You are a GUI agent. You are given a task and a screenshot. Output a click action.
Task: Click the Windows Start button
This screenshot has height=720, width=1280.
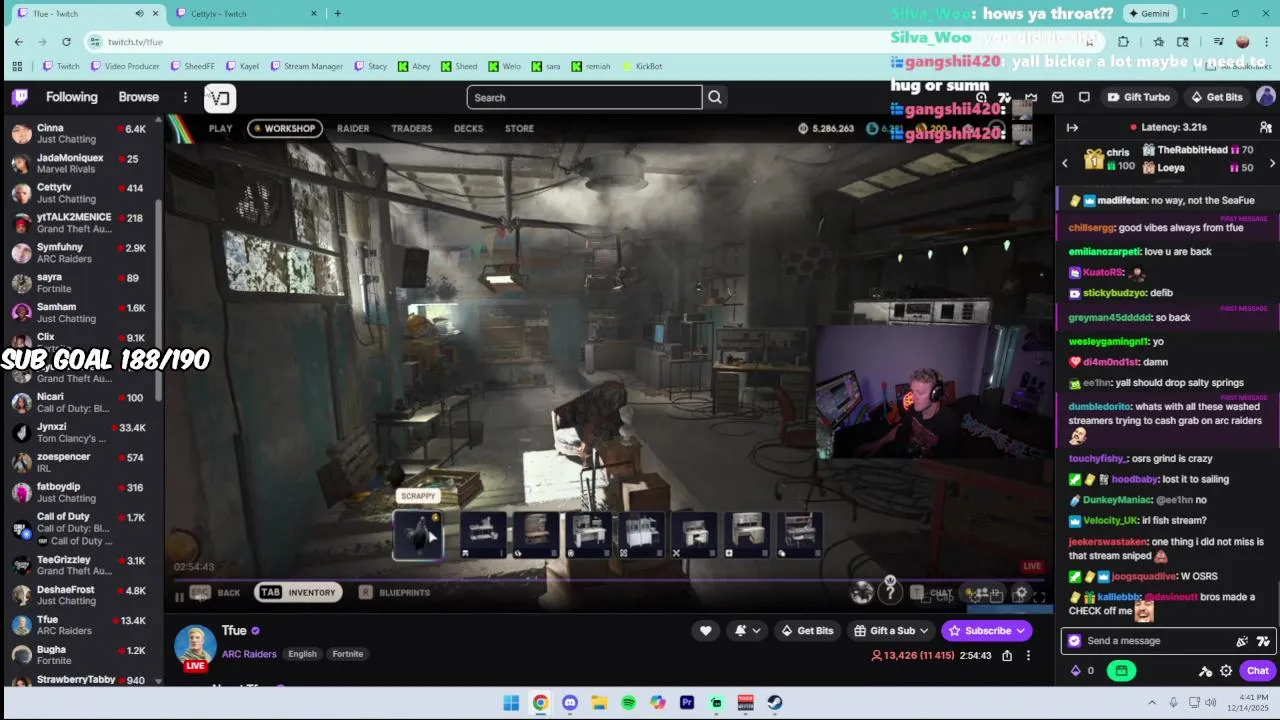coord(511,702)
